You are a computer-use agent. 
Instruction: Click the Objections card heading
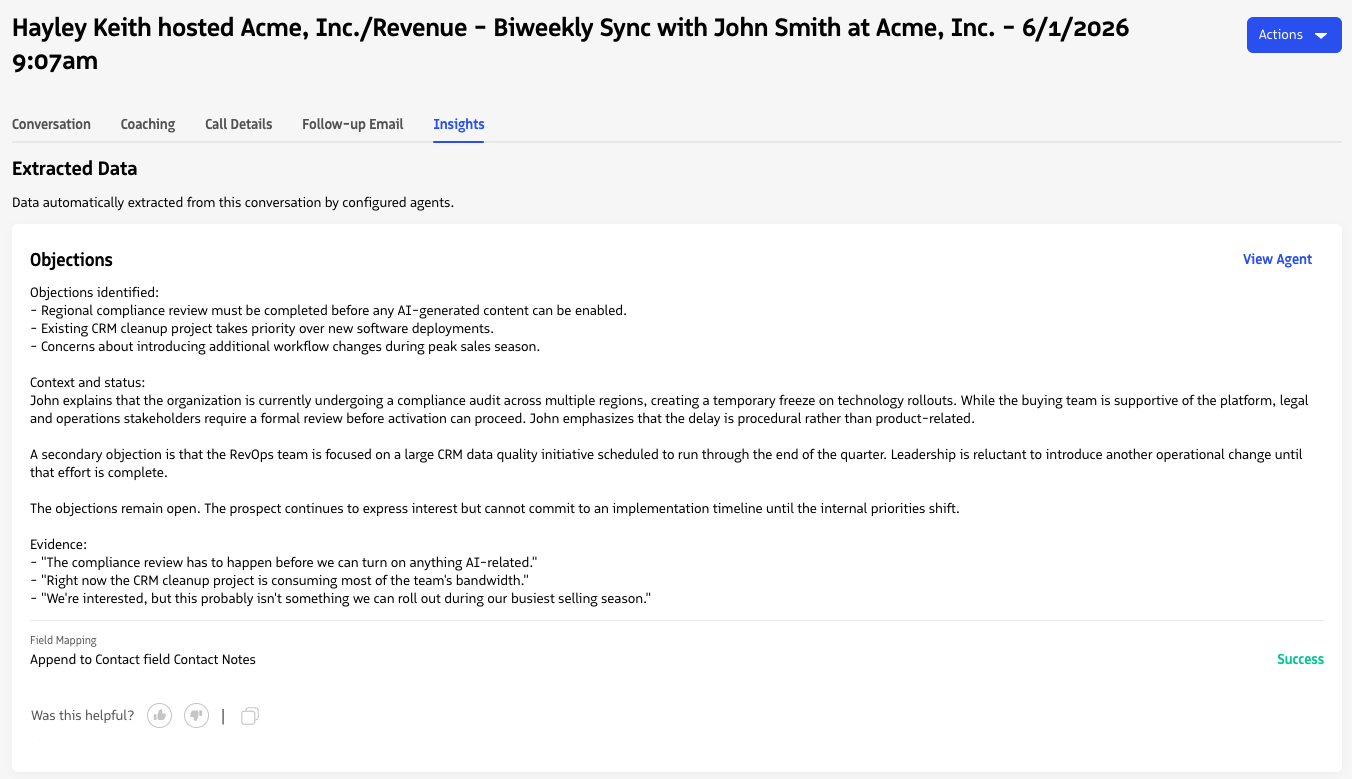pyautogui.click(x=71, y=260)
